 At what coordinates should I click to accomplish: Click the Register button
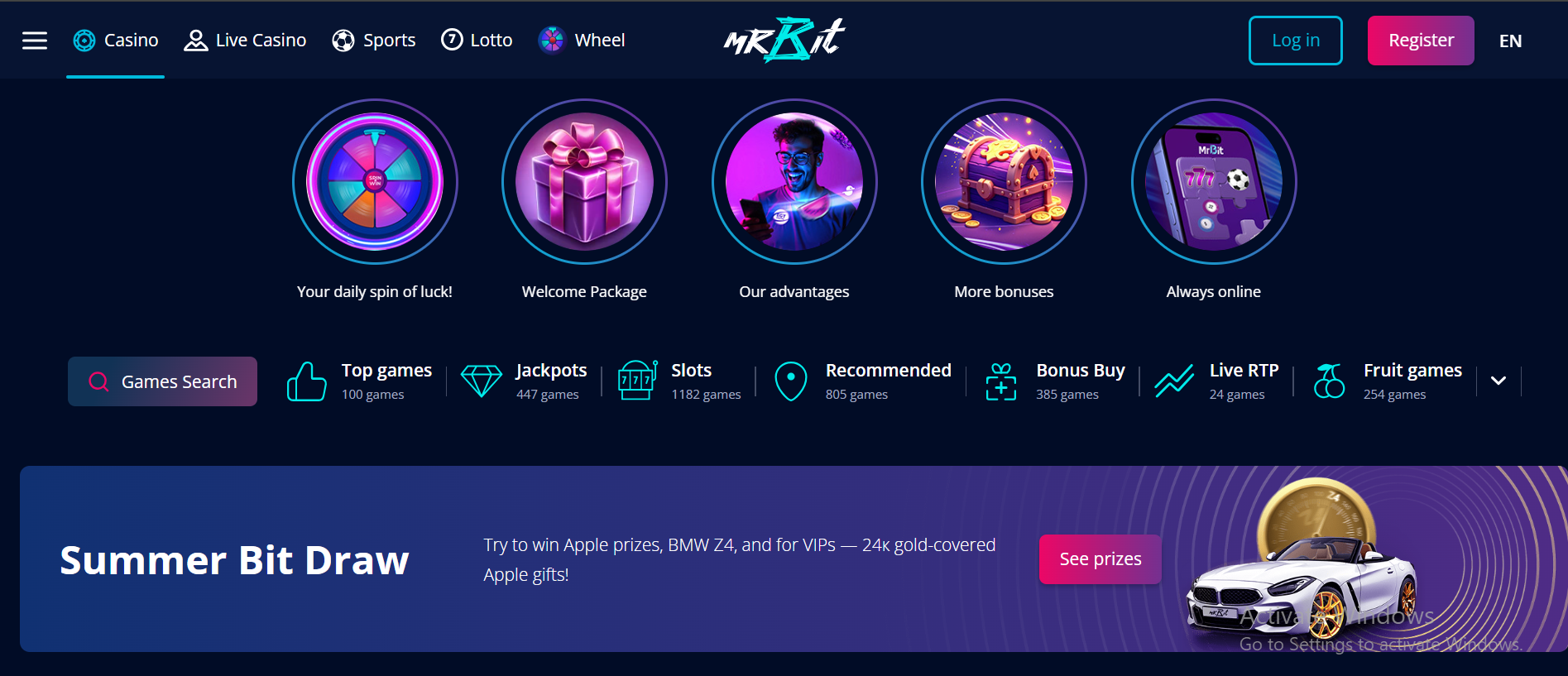tap(1421, 41)
